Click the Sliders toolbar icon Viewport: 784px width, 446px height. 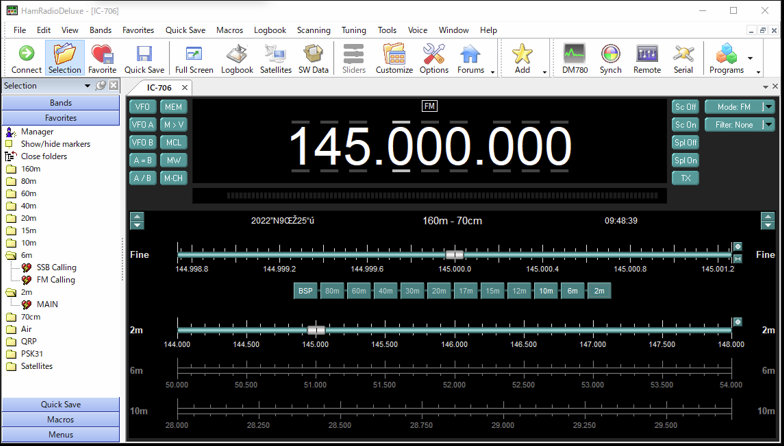354,58
